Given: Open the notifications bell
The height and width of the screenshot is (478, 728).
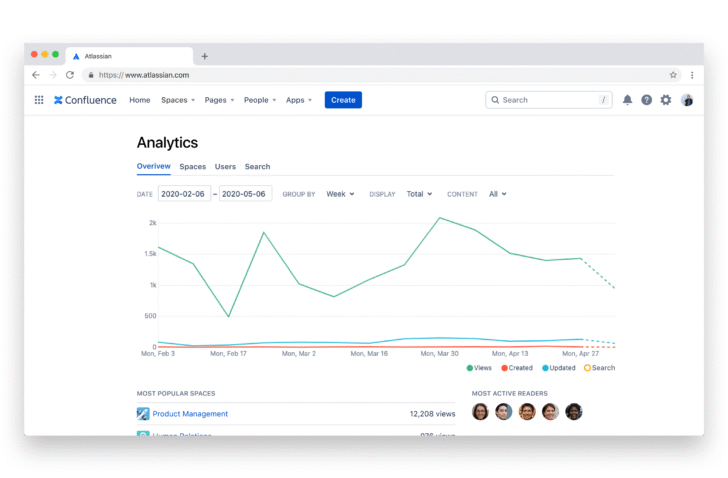Looking at the screenshot, I should click(x=627, y=100).
